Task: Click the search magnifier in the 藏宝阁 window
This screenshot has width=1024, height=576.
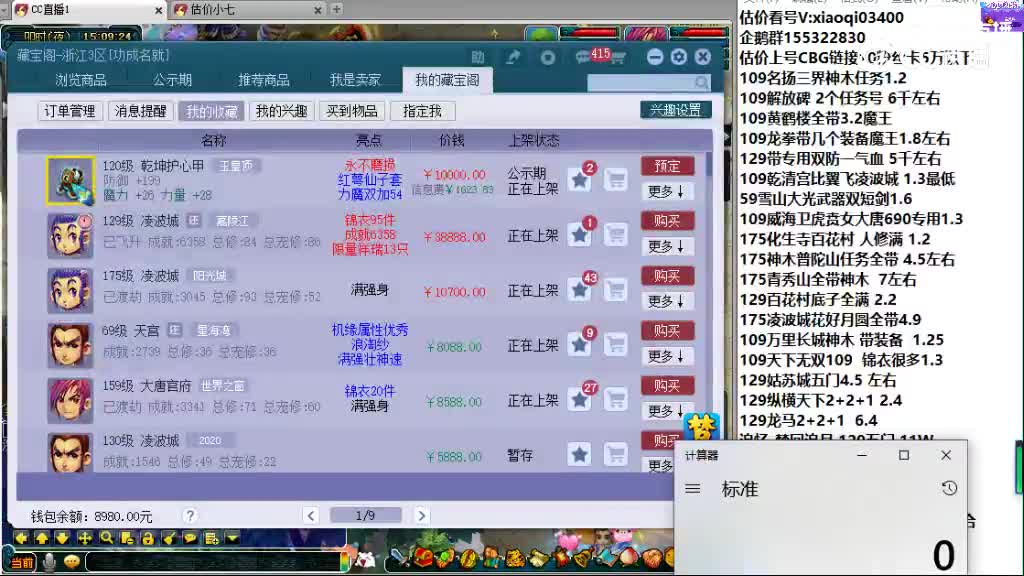Action: [x=703, y=82]
